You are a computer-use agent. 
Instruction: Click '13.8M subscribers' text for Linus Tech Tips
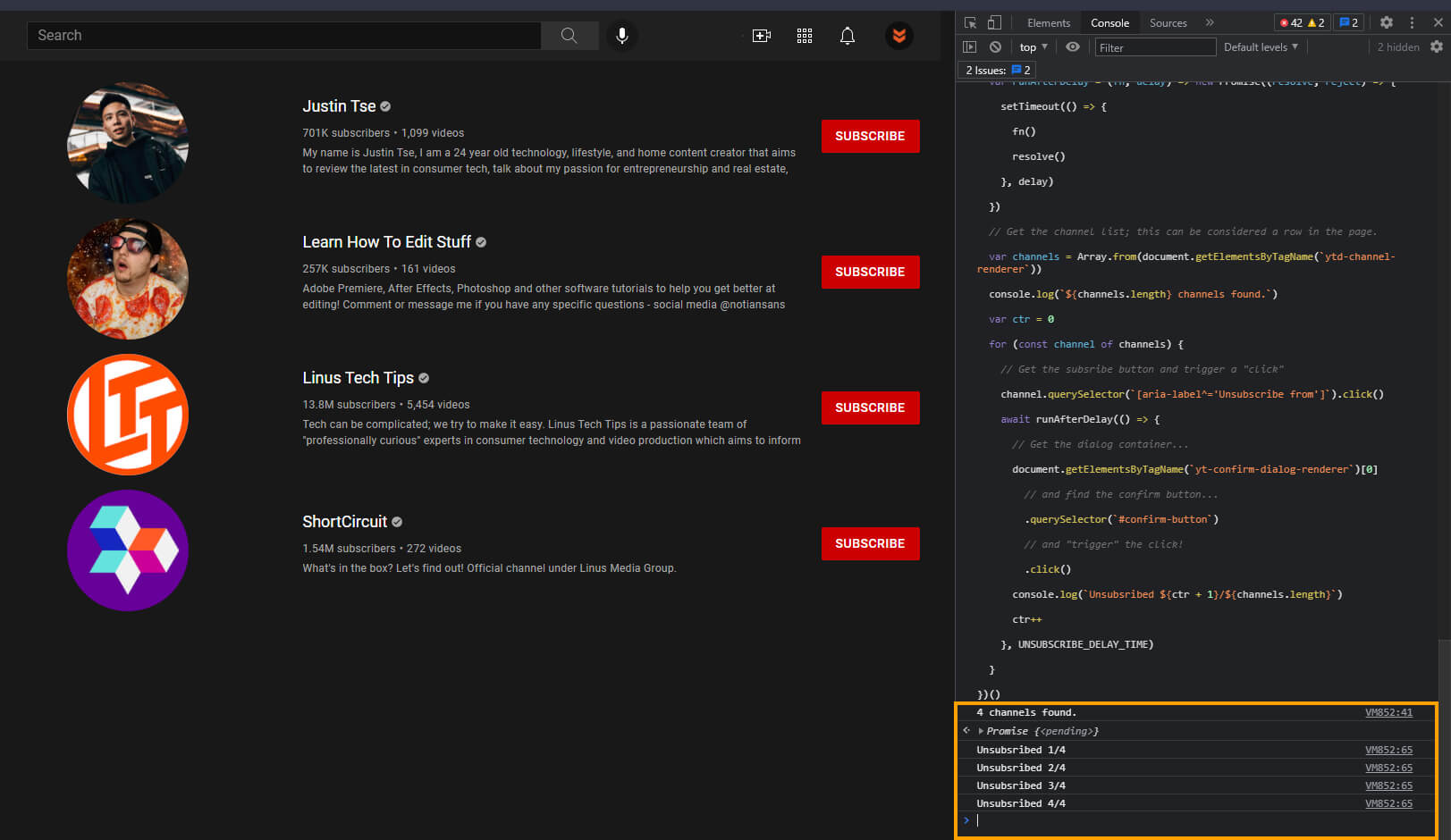click(349, 405)
